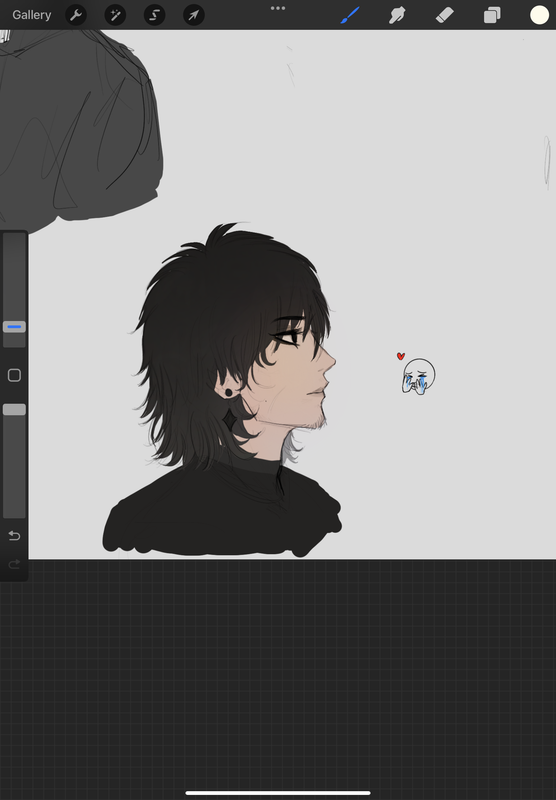Open the active color picker circle
556x800 pixels.
coord(539,15)
